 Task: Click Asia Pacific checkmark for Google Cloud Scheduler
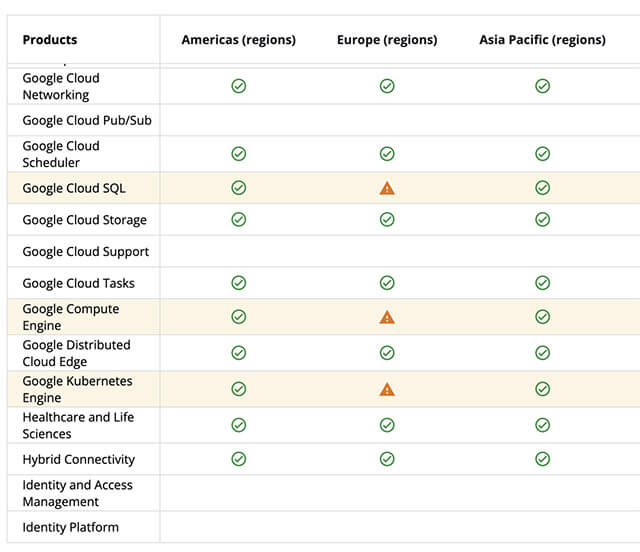[x=542, y=154]
